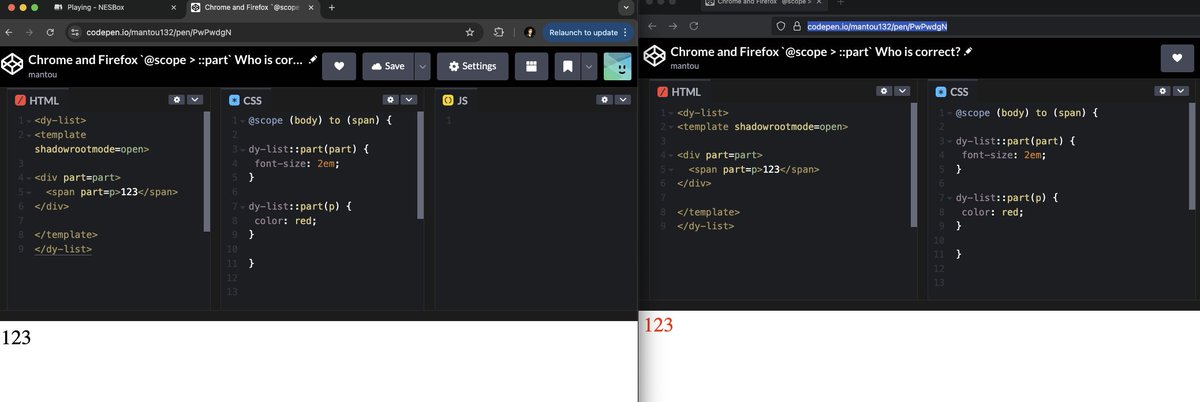Expand HTML editor dropdown chevron in Firefox window

pos(903,91)
